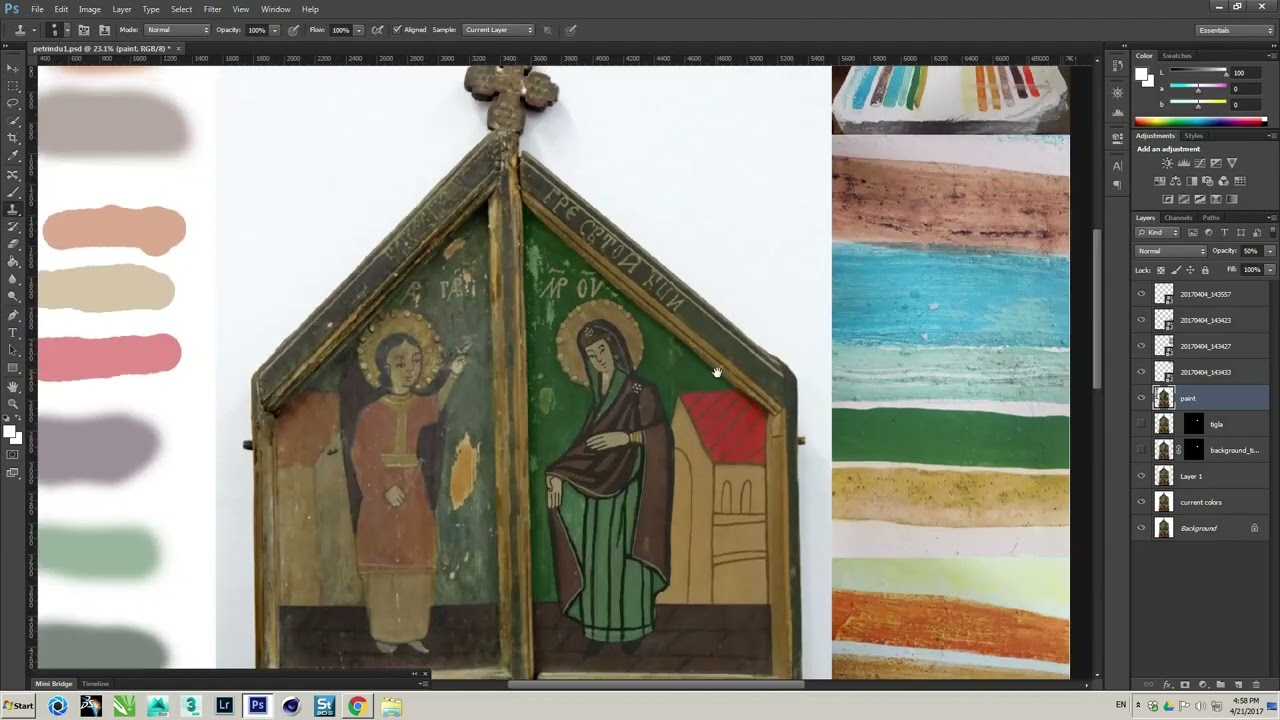Open the layer Opacity arrow in Layers panel
Viewport: 1280px width, 720px height.
(x=1270, y=251)
